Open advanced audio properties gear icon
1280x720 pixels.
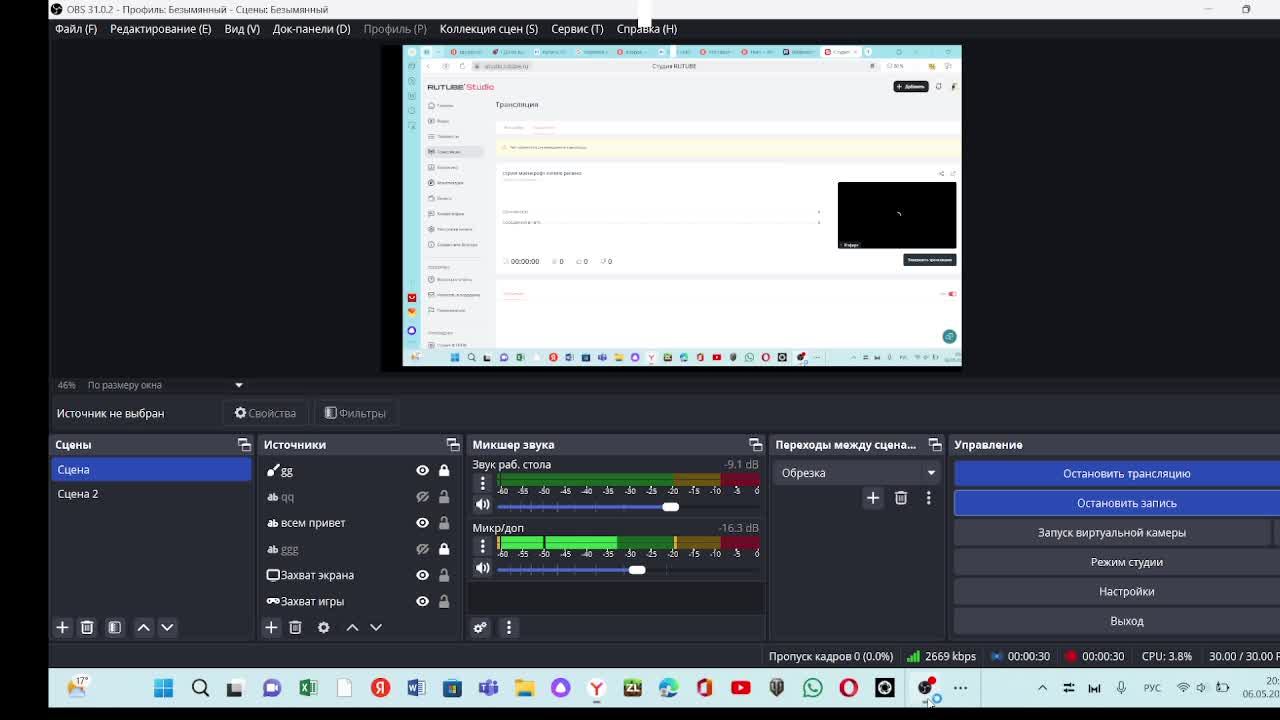coord(480,628)
